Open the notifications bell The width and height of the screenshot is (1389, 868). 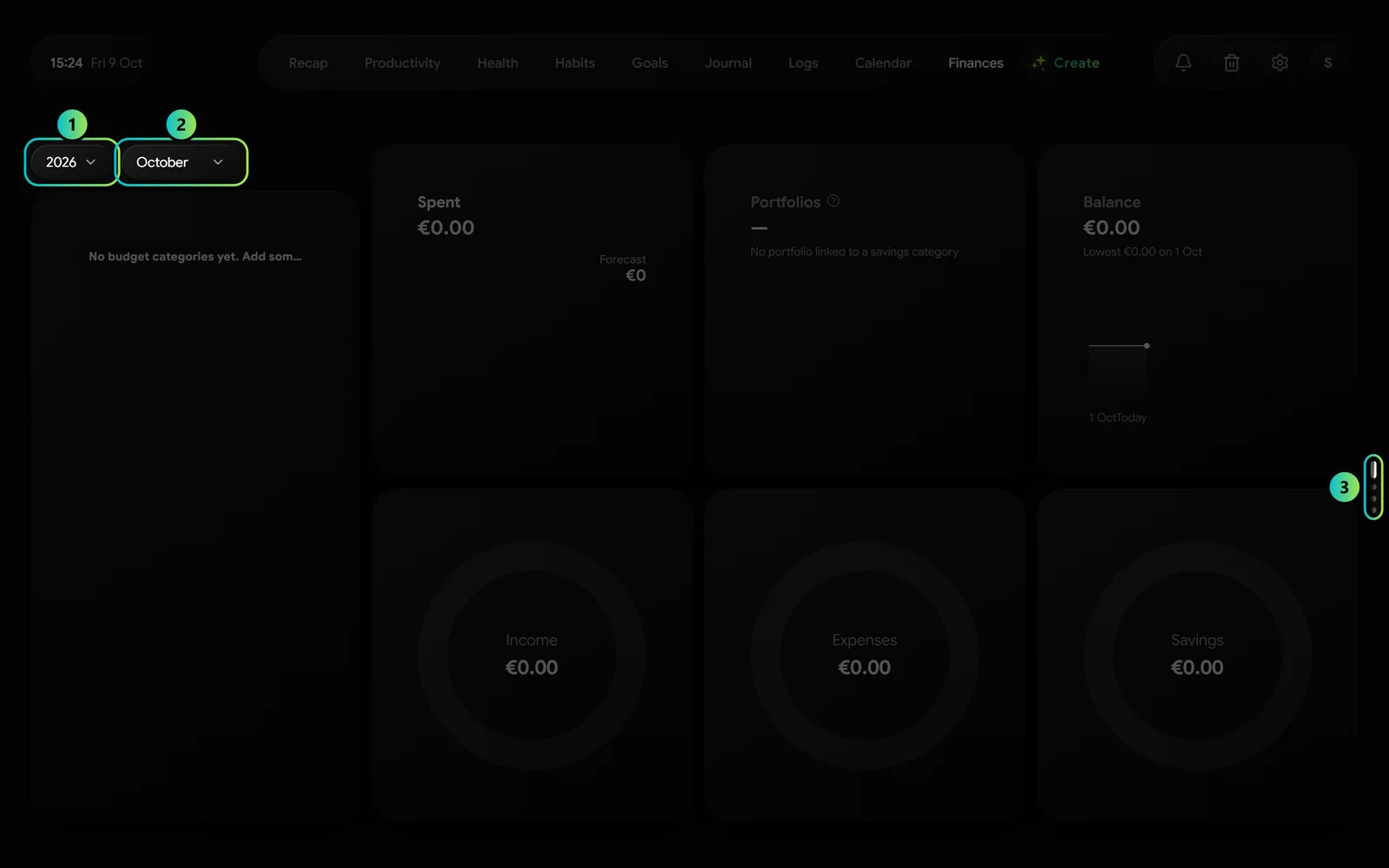(1182, 62)
